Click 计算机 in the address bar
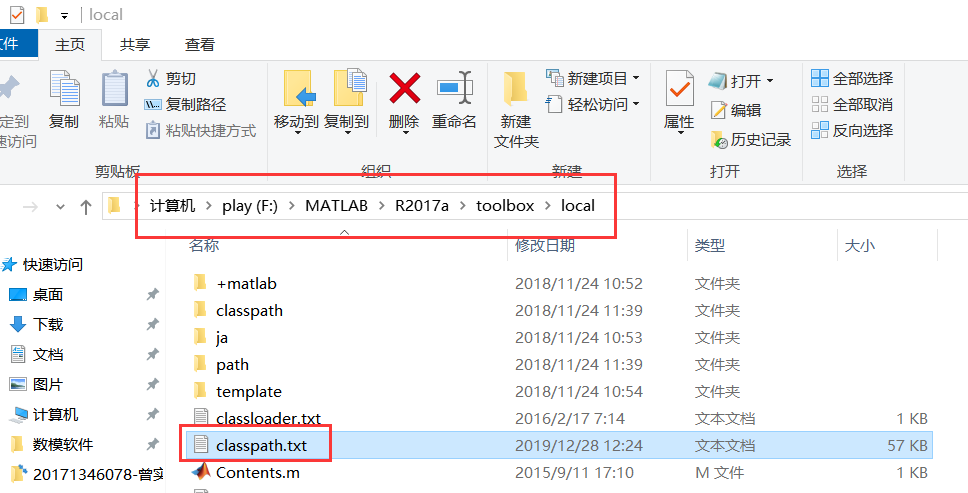 tap(172, 205)
